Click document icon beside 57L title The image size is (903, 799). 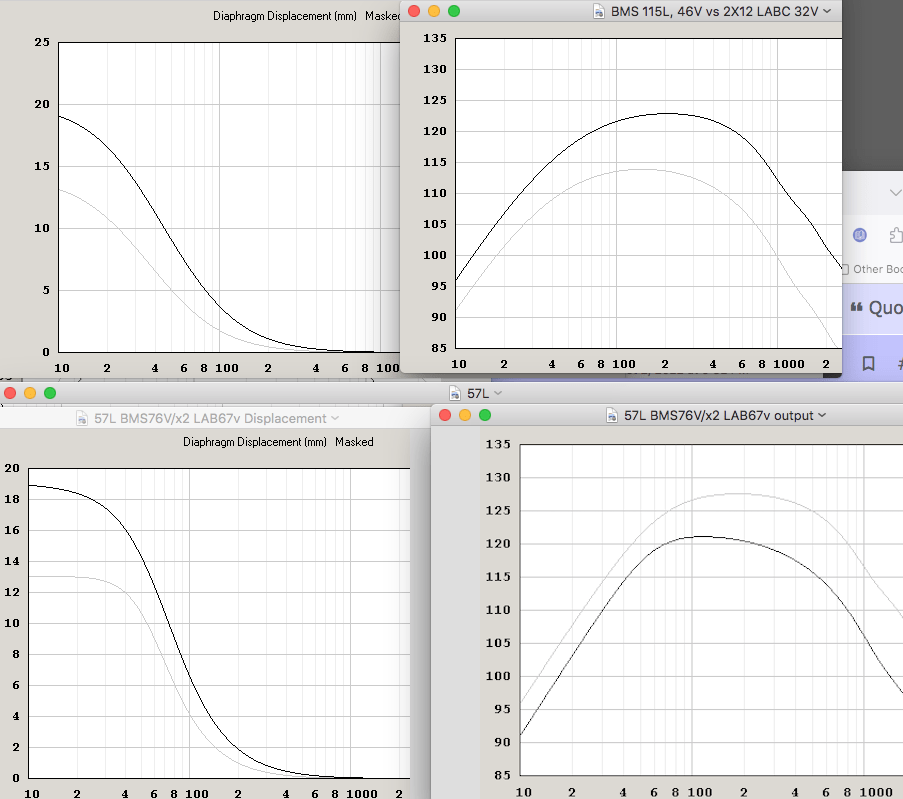(455, 393)
